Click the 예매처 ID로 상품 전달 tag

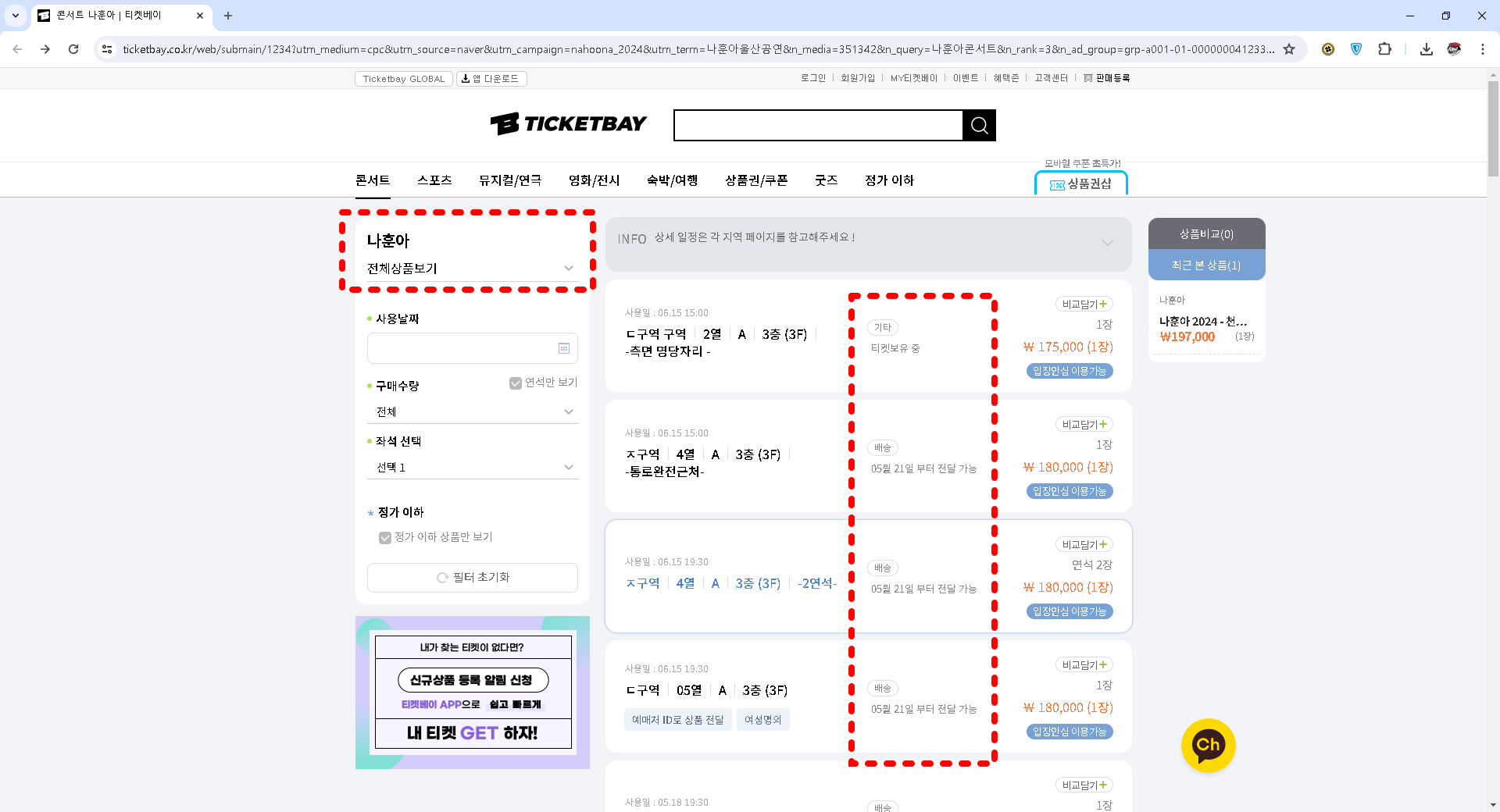[x=677, y=720]
